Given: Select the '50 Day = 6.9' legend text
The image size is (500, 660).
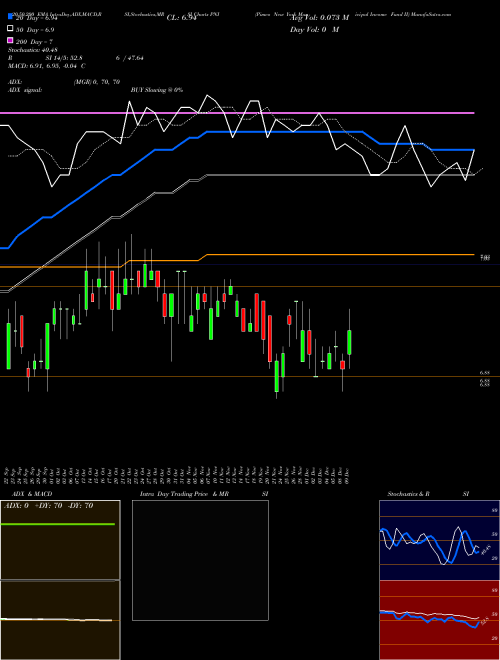Looking at the screenshot, I should 35,30.
